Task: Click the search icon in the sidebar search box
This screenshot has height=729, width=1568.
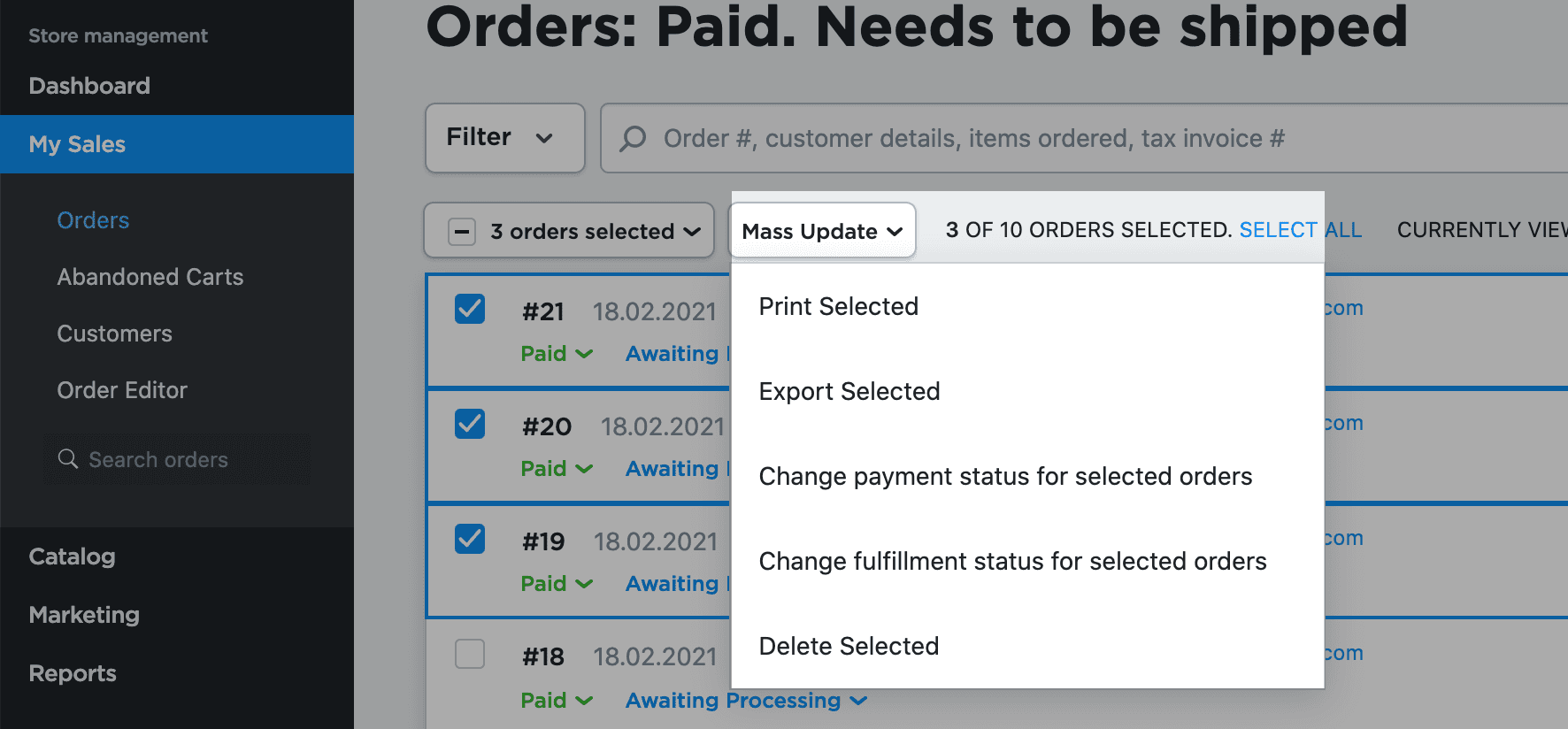Action: 68,459
